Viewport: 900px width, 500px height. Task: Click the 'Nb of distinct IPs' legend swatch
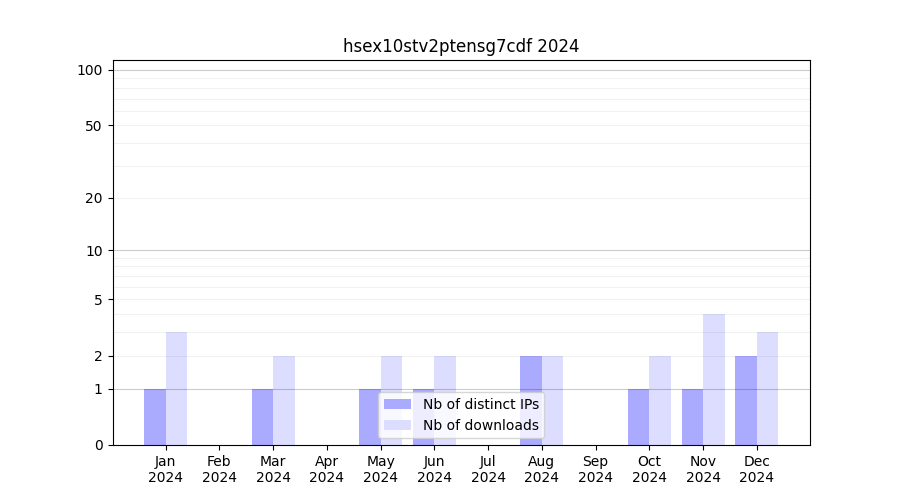[397, 404]
